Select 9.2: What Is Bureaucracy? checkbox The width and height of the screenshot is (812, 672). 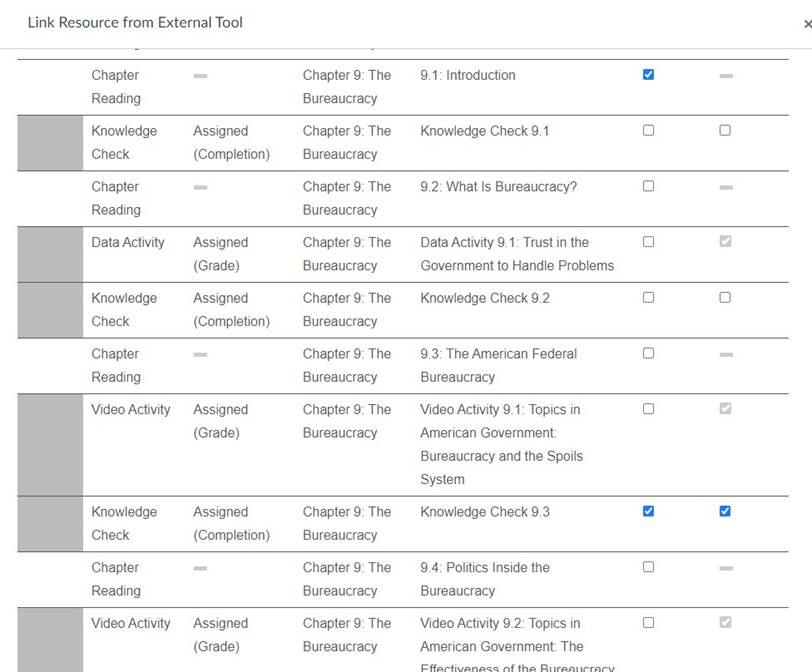tap(648, 187)
